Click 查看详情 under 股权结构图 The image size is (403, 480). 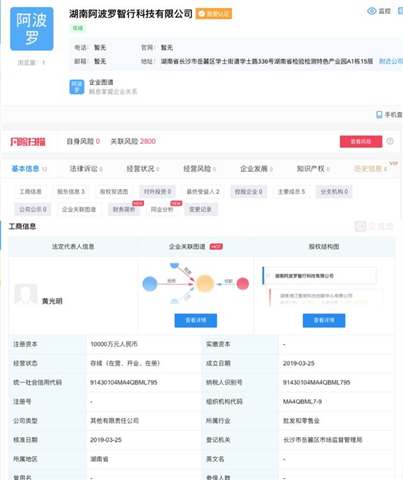click(x=324, y=320)
